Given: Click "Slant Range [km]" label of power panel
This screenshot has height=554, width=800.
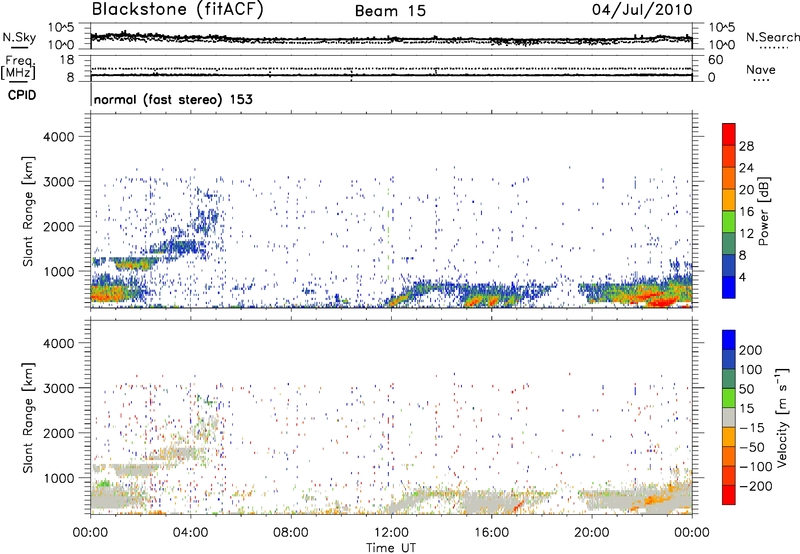Looking at the screenshot, I should (28, 211).
